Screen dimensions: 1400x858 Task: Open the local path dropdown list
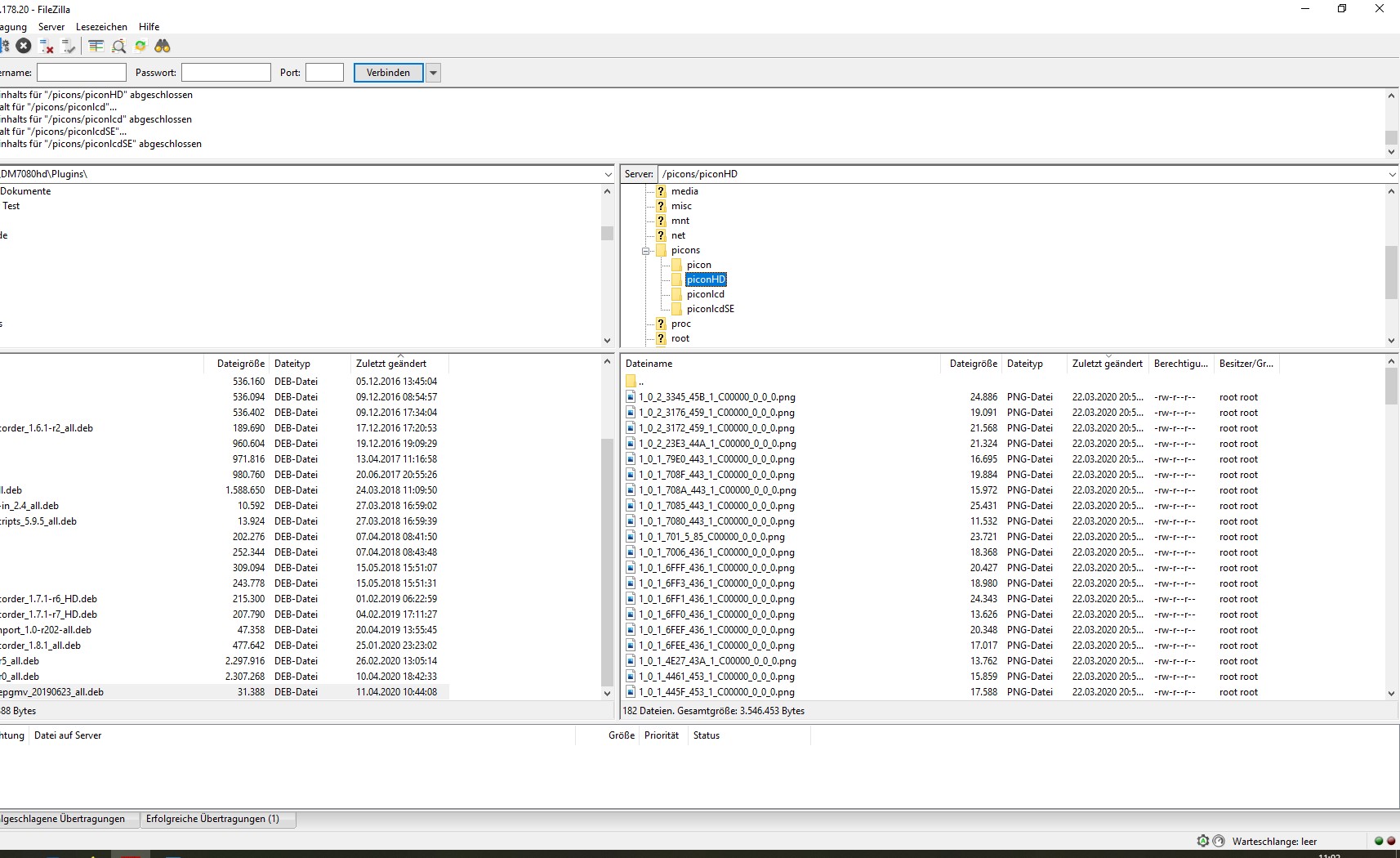click(608, 174)
